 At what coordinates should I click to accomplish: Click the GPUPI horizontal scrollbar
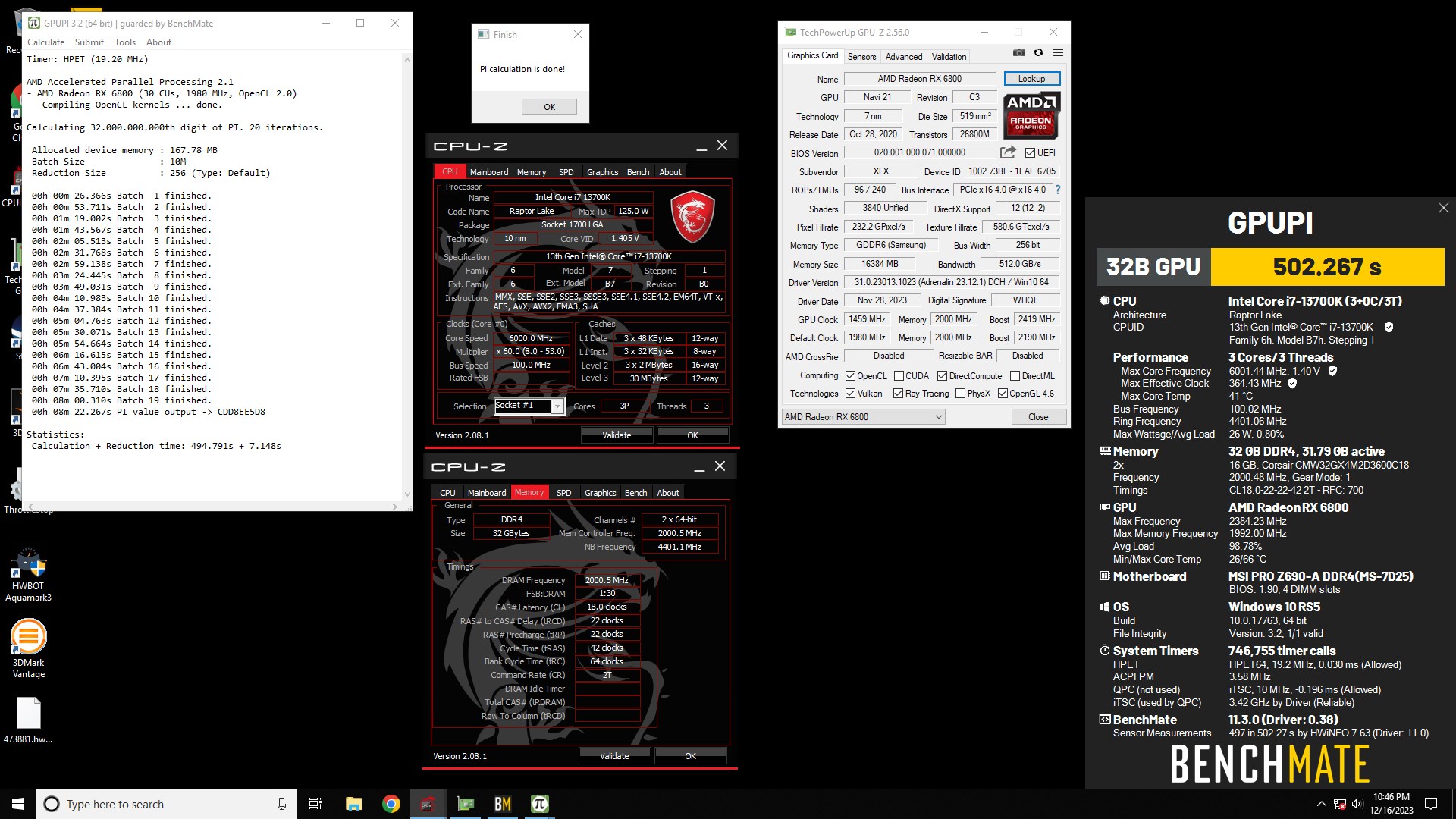(212, 506)
